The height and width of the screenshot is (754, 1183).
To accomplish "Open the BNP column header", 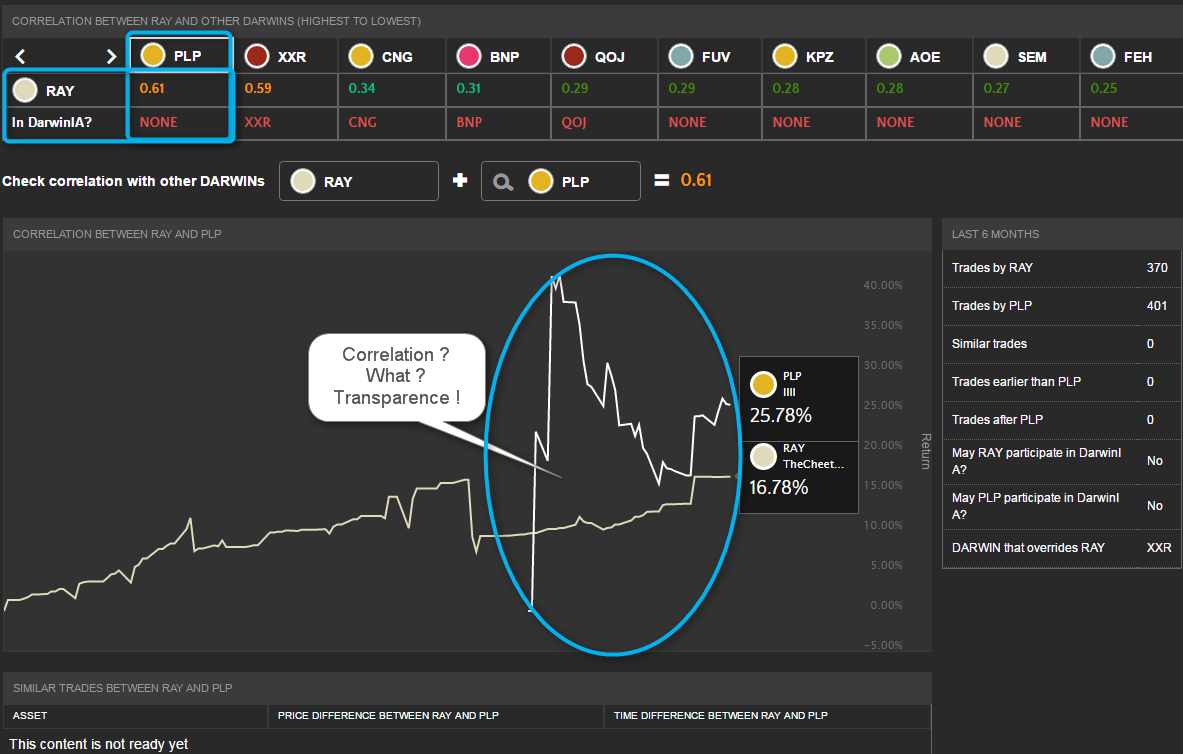I will pyautogui.click(x=499, y=56).
